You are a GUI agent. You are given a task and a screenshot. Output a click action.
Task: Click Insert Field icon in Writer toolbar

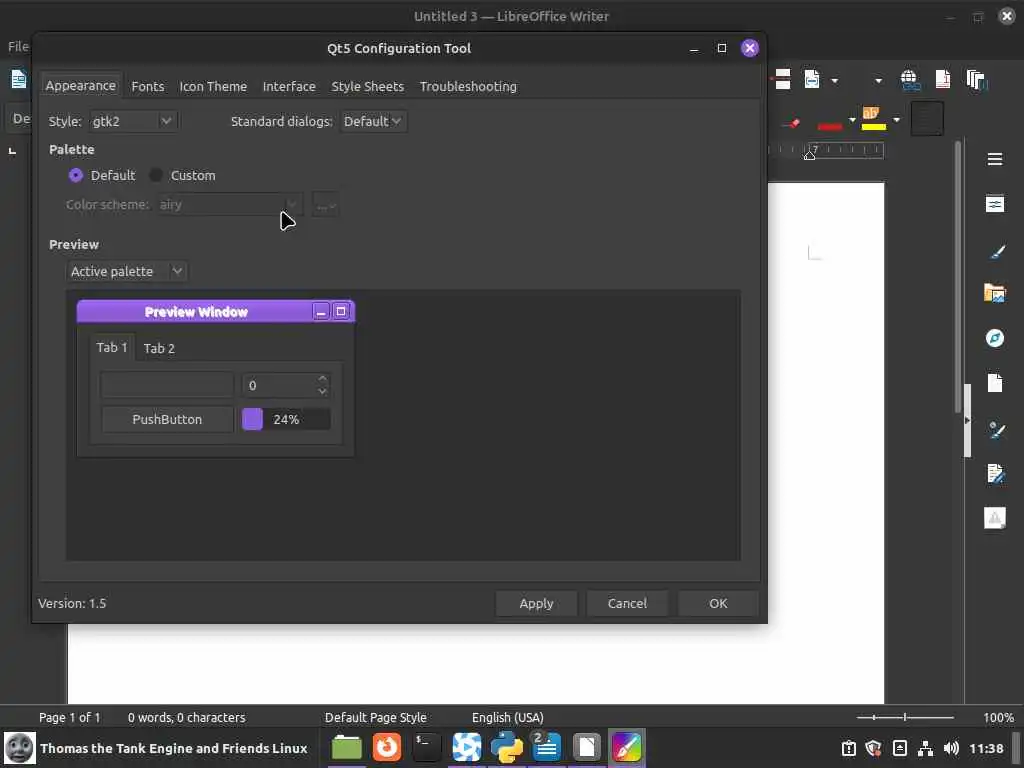812,80
